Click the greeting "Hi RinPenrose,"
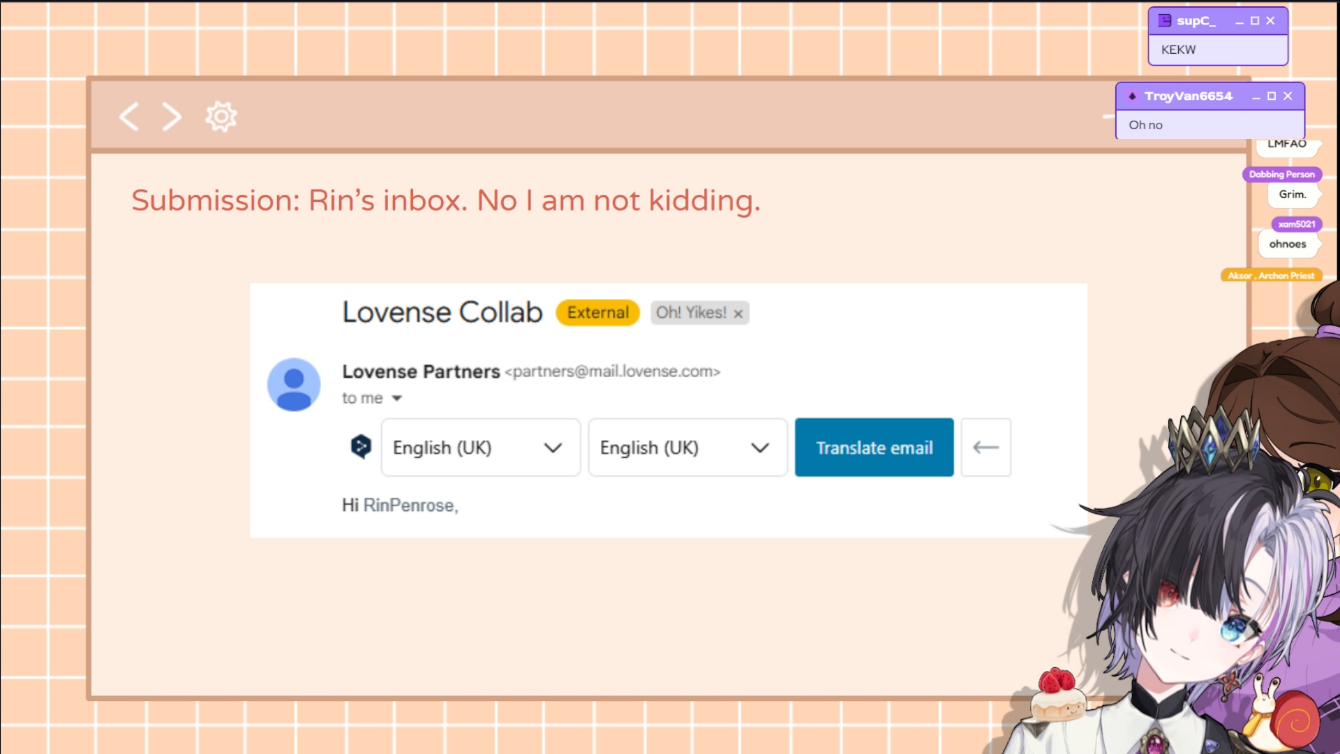The width and height of the screenshot is (1340, 754). [x=400, y=506]
